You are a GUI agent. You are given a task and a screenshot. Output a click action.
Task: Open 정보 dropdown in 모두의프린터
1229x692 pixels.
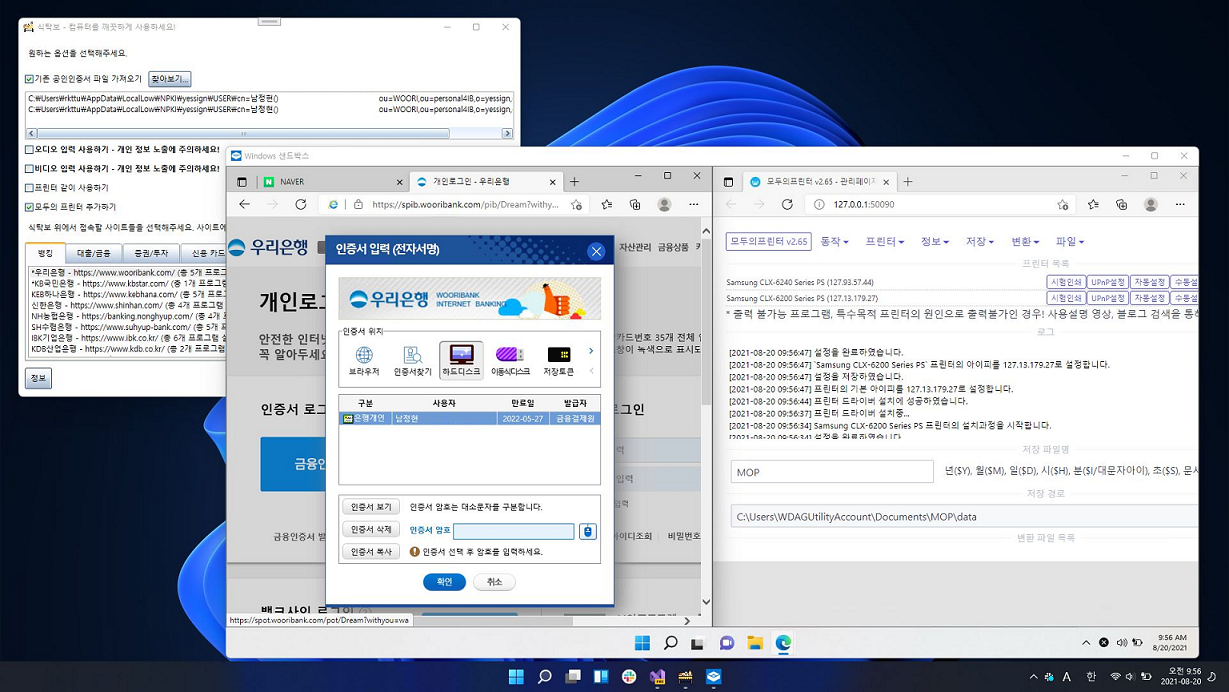[x=934, y=241]
